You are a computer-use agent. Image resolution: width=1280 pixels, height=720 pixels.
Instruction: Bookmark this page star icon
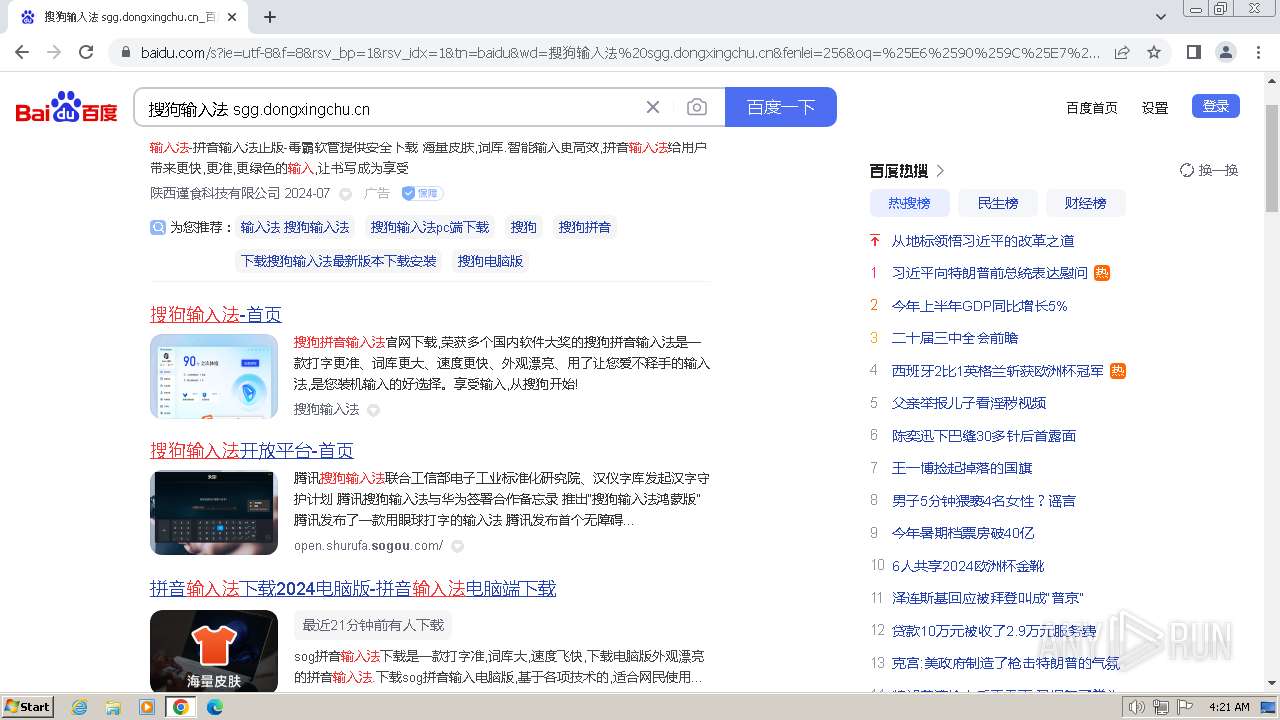click(x=1154, y=52)
